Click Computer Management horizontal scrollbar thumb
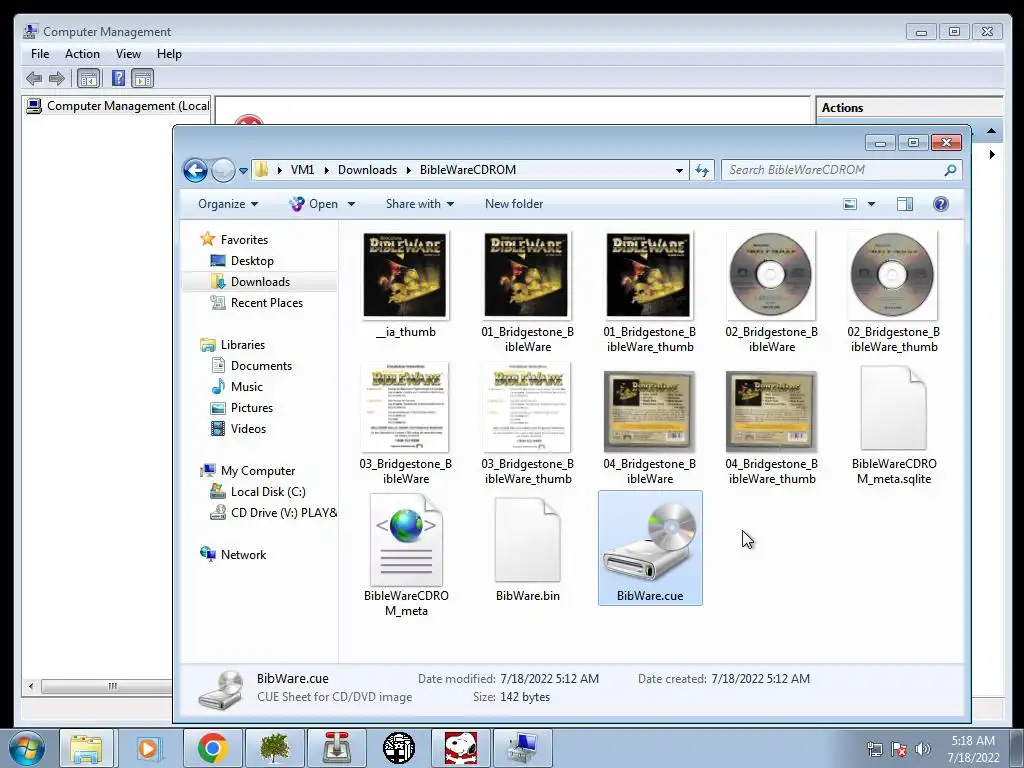The width and height of the screenshot is (1024, 768). (108, 686)
